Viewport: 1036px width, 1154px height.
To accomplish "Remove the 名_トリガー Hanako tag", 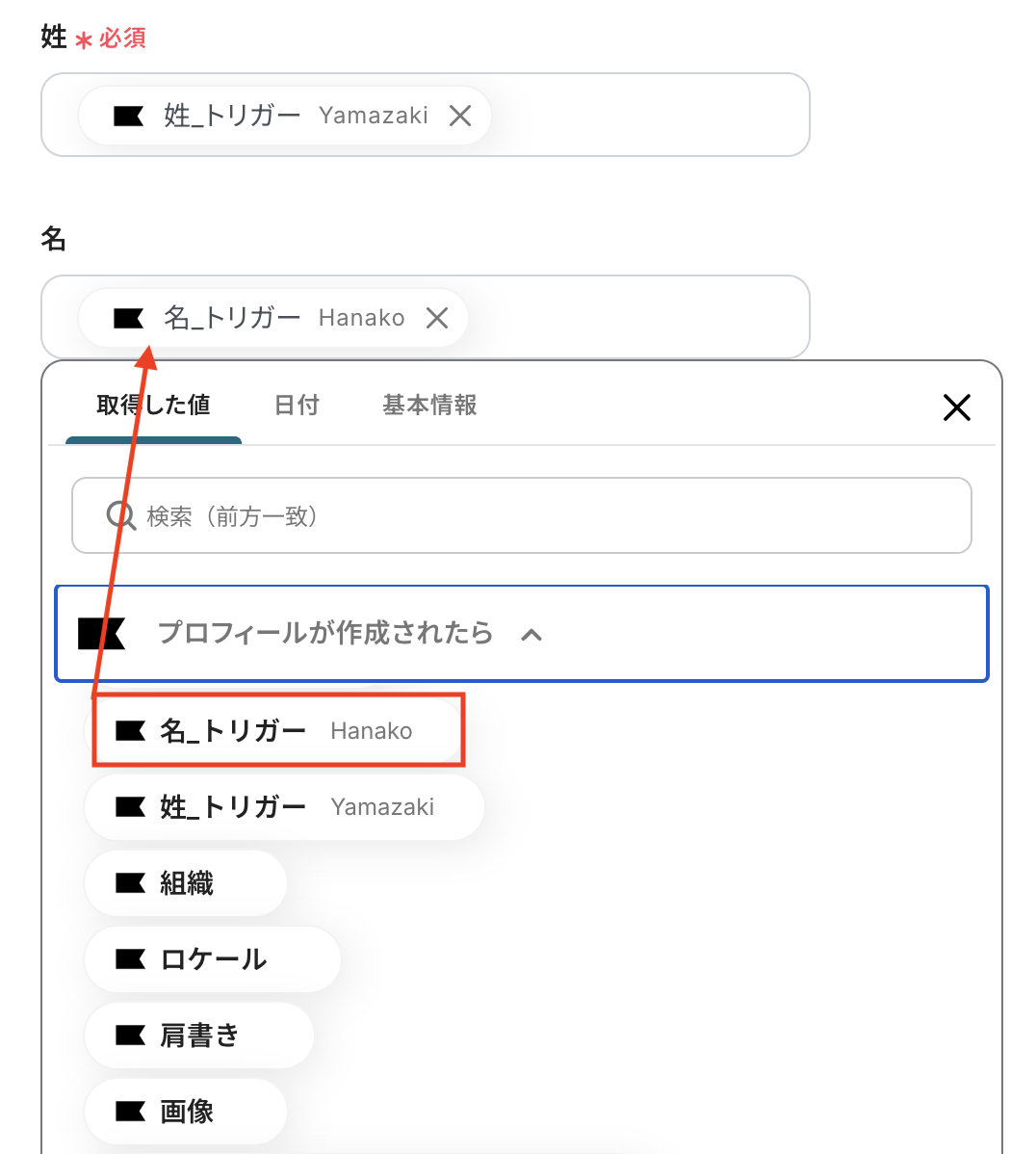I will click(437, 318).
